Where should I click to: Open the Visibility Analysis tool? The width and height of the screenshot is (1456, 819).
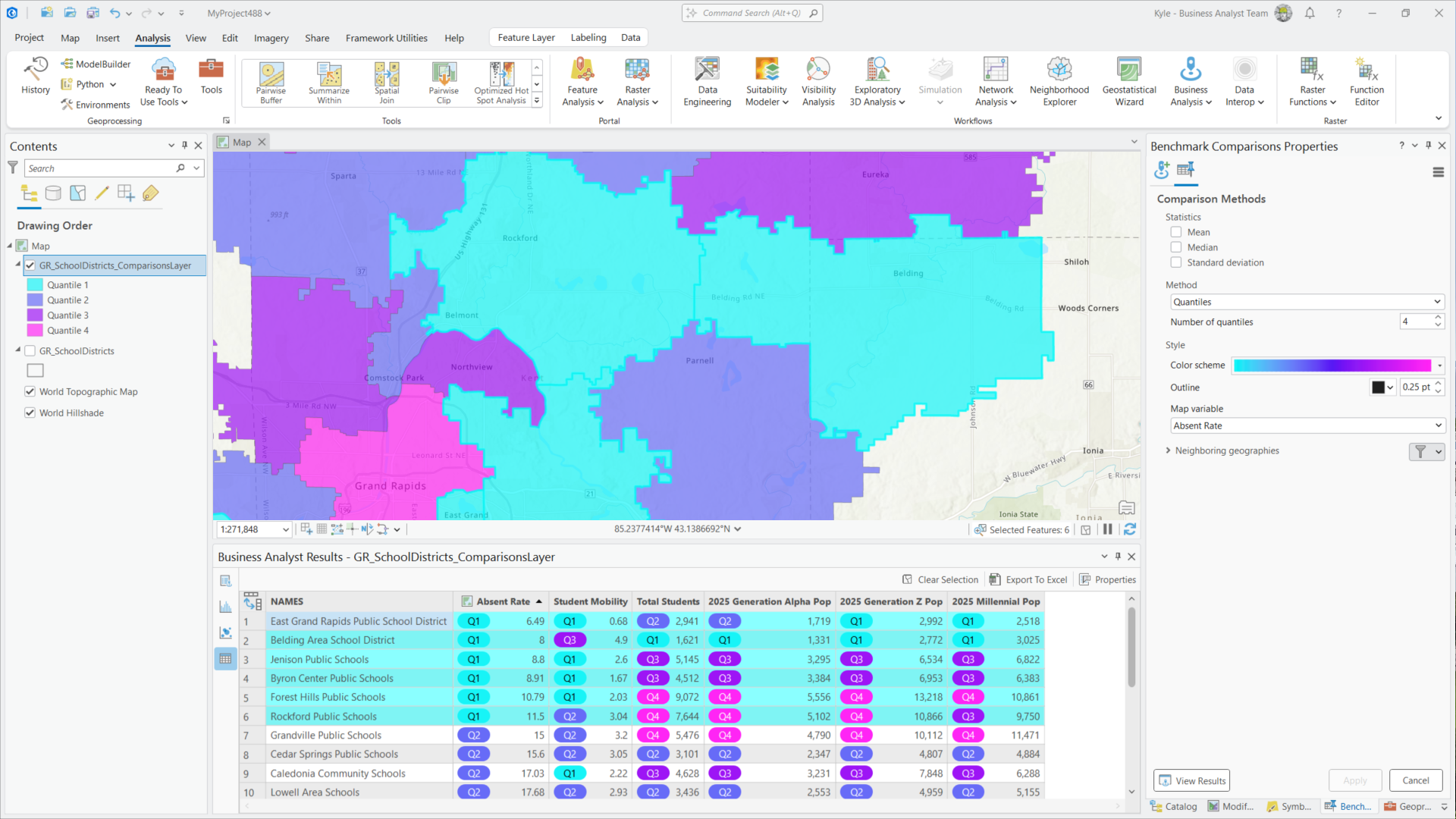coord(818,82)
